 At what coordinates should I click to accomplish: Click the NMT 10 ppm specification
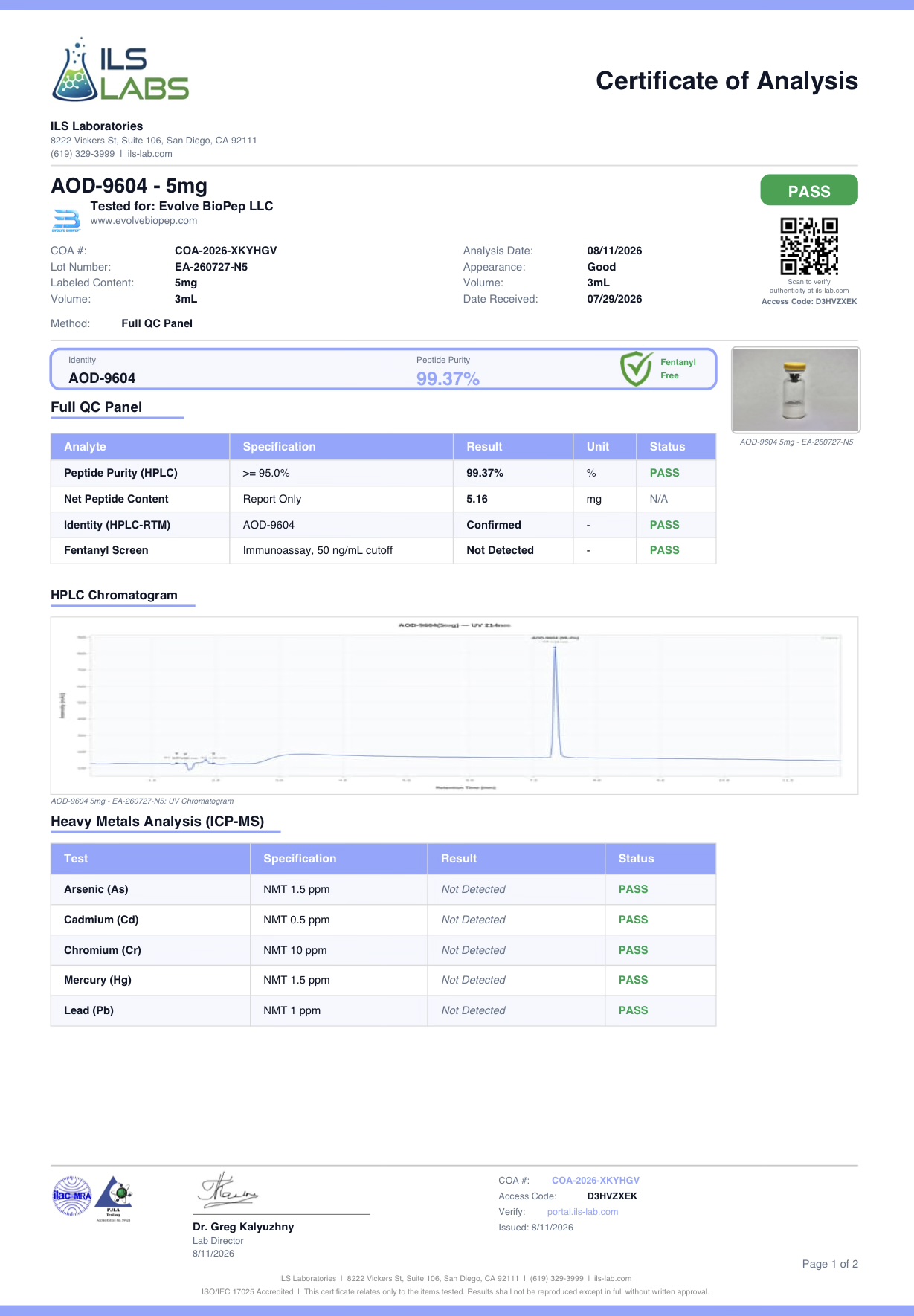295,950
